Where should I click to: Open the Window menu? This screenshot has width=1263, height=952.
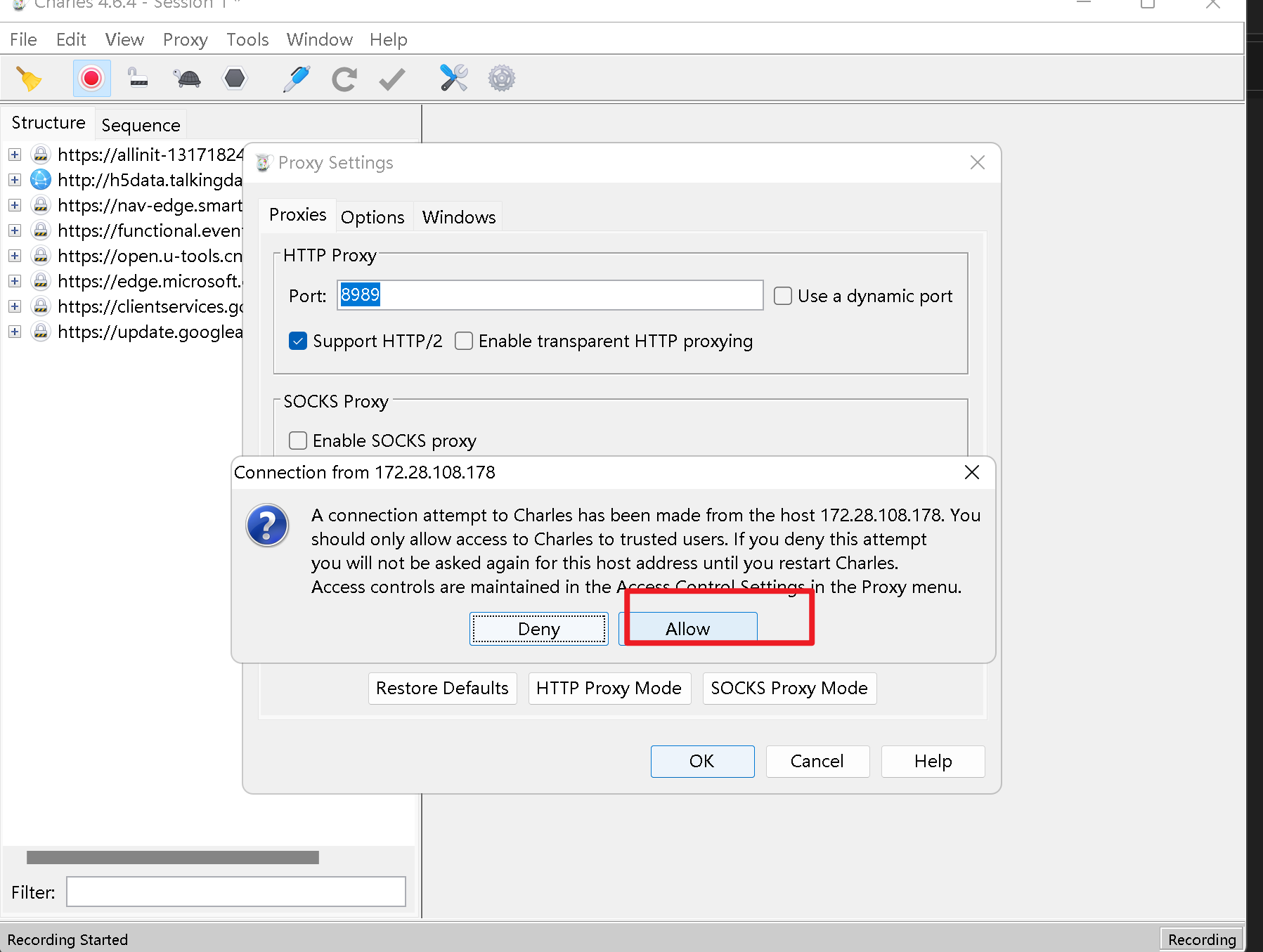coord(319,39)
